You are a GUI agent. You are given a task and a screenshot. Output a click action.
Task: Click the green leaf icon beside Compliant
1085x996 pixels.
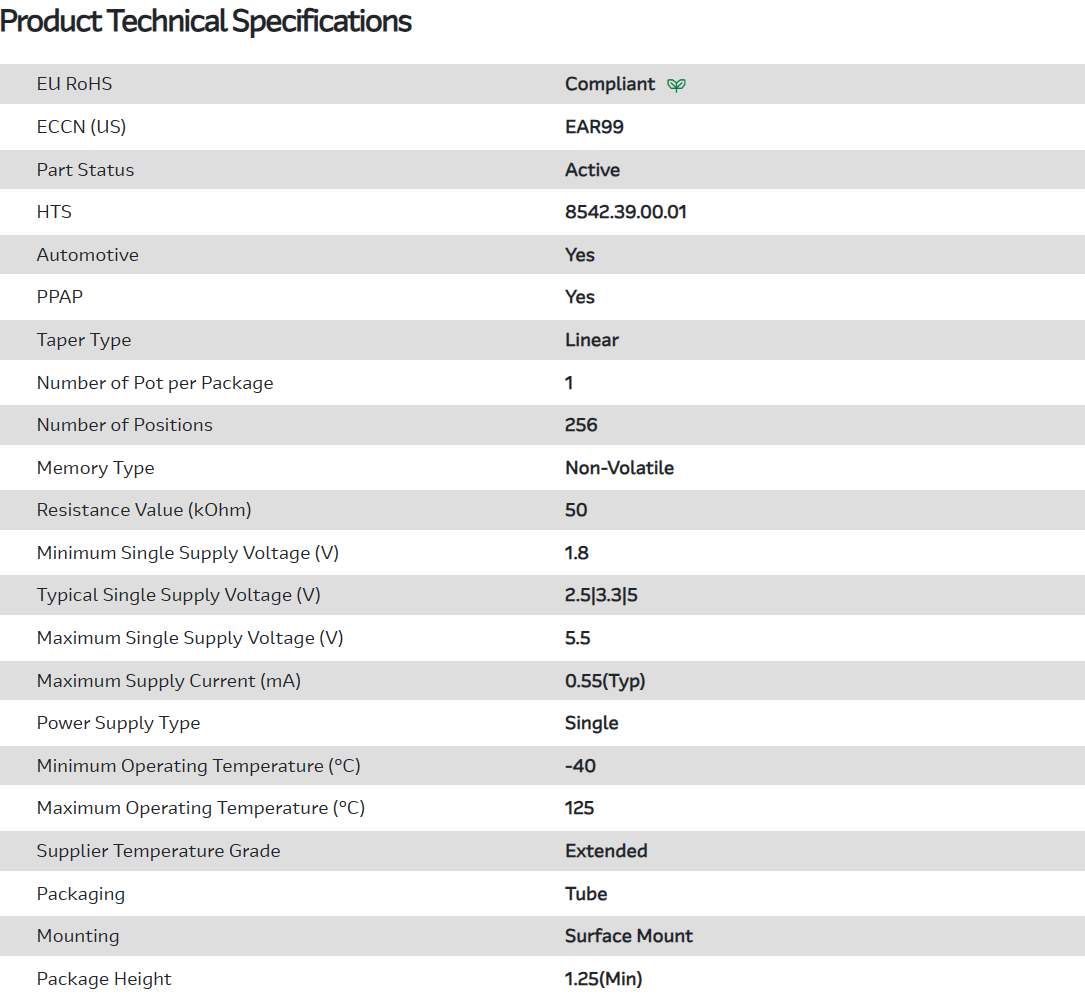[x=677, y=85]
